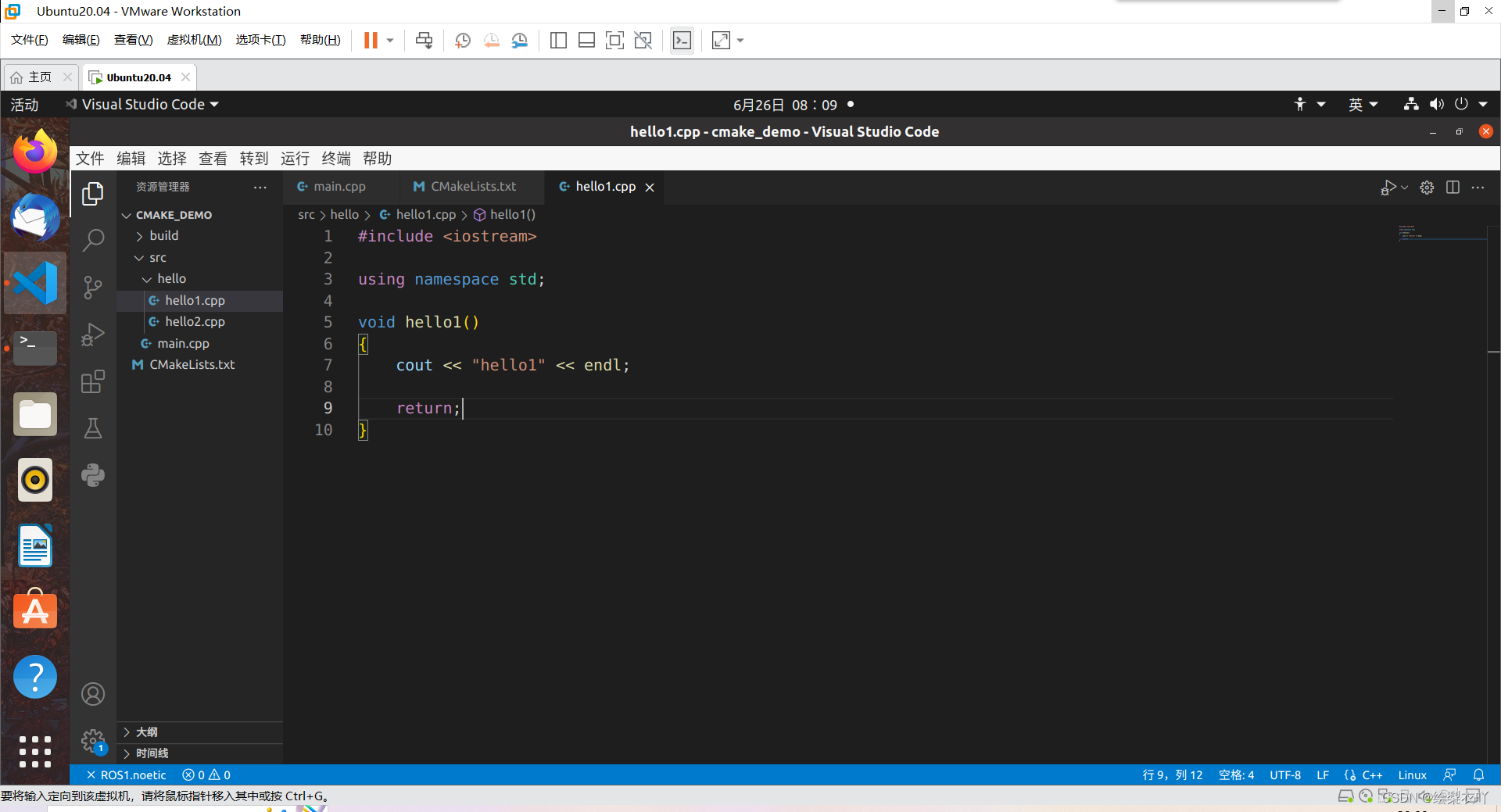
Task: Open Rhythmbox from the dock
Action: click(x=35, y=479)
